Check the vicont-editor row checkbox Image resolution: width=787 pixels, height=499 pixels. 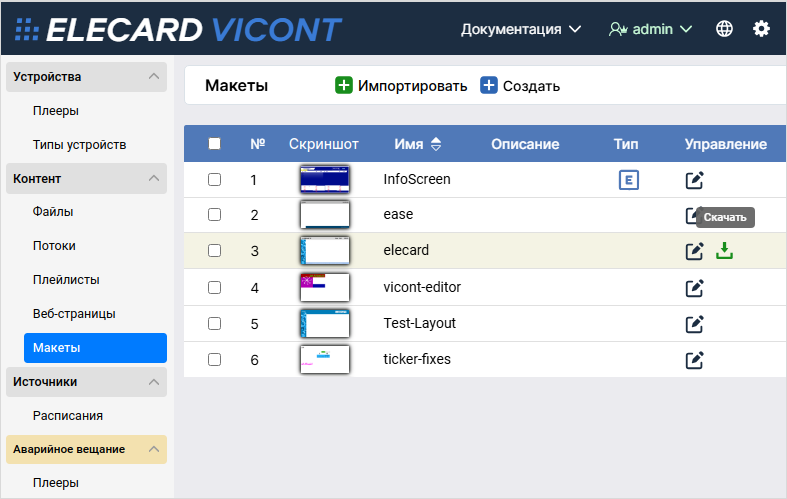[x=214, y=287]
